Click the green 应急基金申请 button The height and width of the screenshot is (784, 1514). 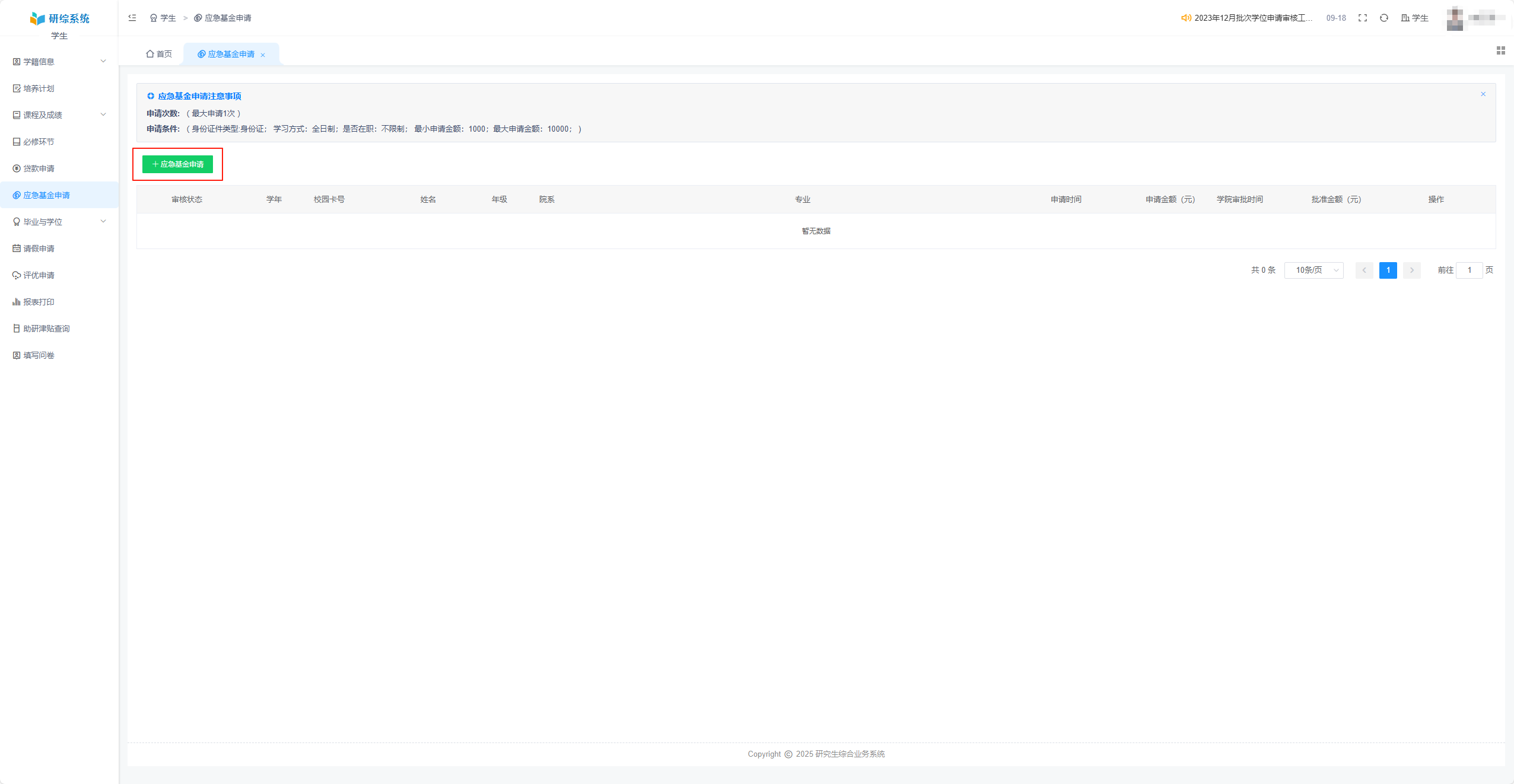click(177, 164)
